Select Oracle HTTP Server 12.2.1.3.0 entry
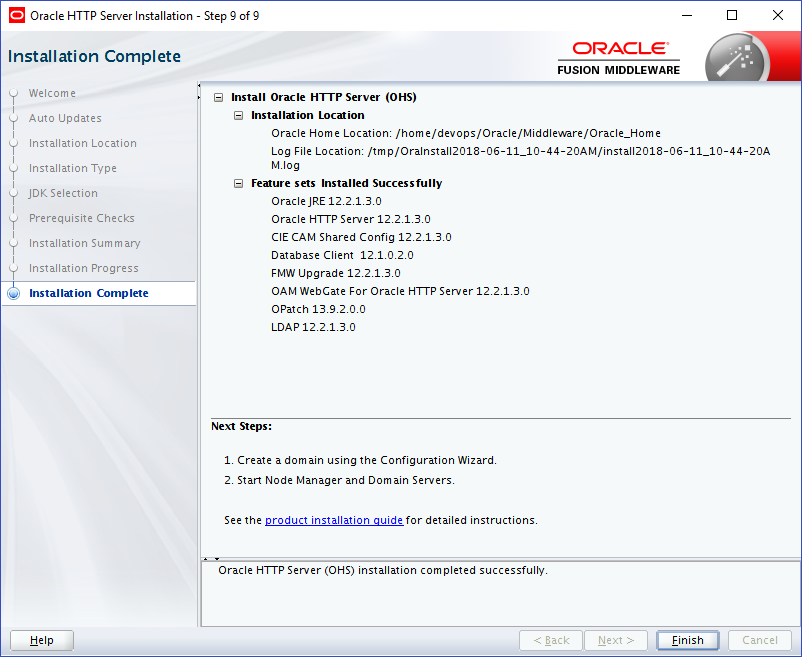The height and width of the screenshot is (657, 802). tap(351, 219)
